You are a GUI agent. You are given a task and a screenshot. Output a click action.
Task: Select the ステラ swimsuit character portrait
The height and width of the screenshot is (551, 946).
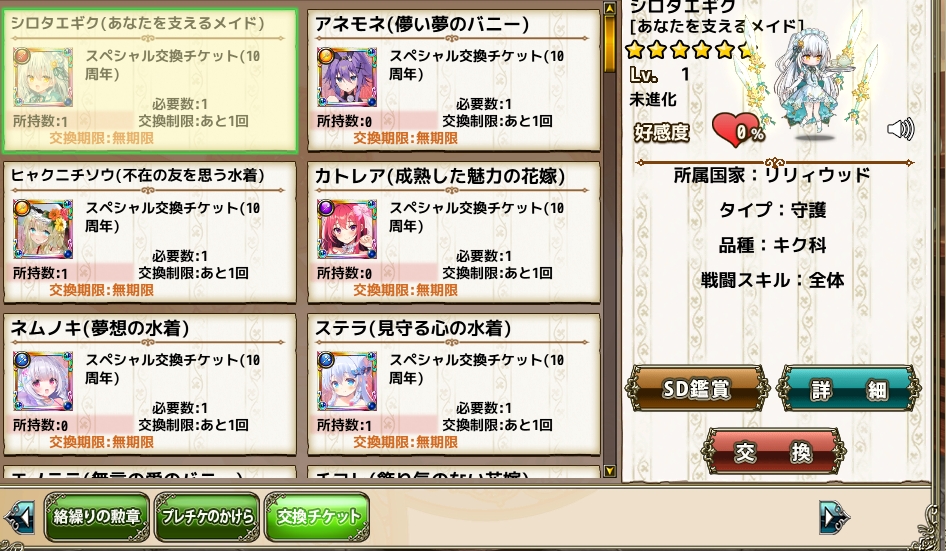coord(346,381)
